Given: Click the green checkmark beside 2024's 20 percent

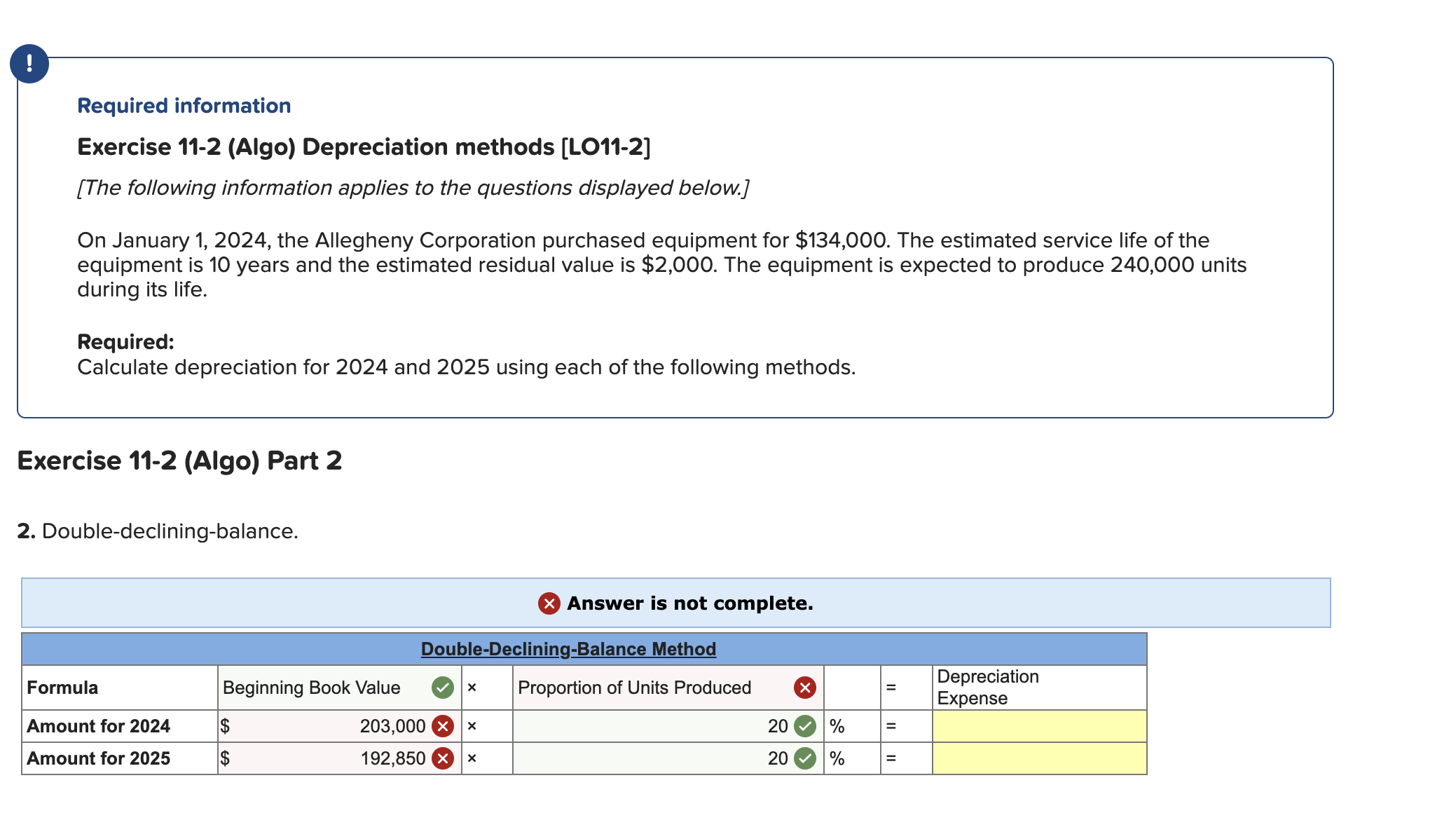Looking at the screenshot, I should pos(804,726).
